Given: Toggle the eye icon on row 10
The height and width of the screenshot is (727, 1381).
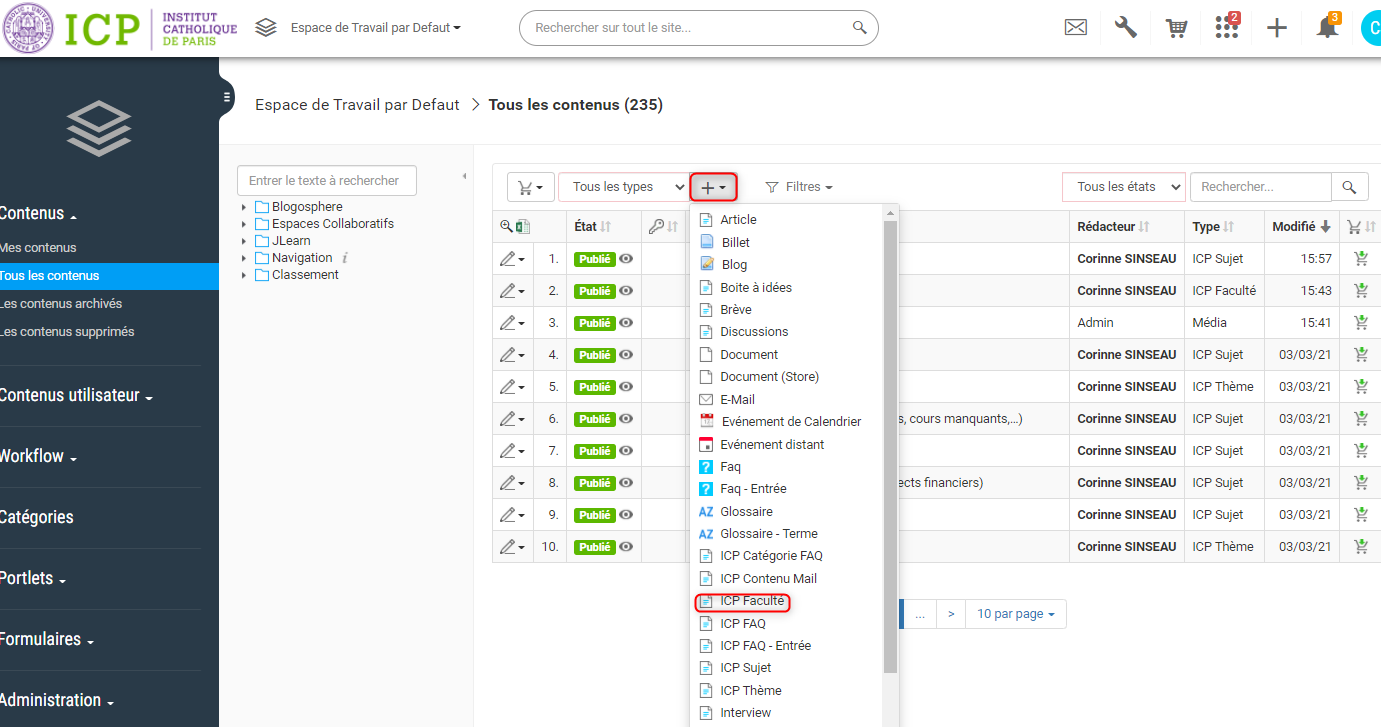Looking at the screenshot, I should 627,547.
